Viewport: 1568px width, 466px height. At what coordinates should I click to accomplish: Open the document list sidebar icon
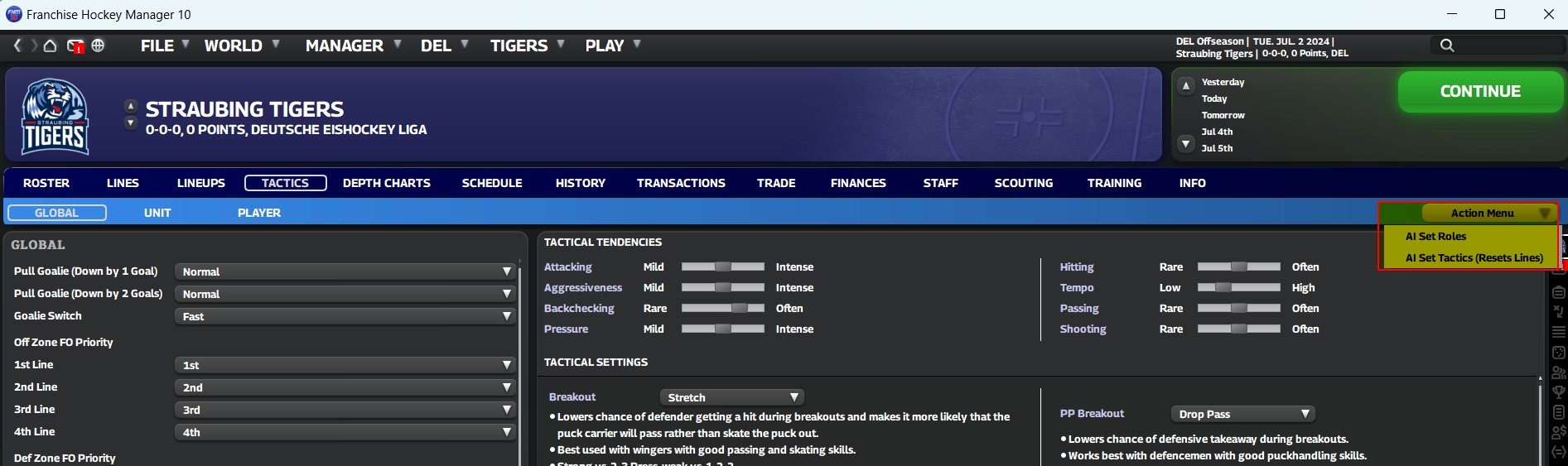1559,412
